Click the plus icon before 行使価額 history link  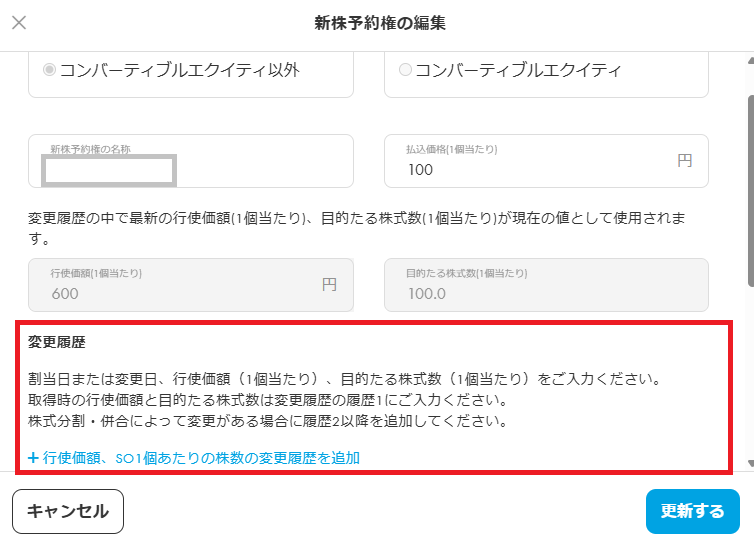point(33,458)
